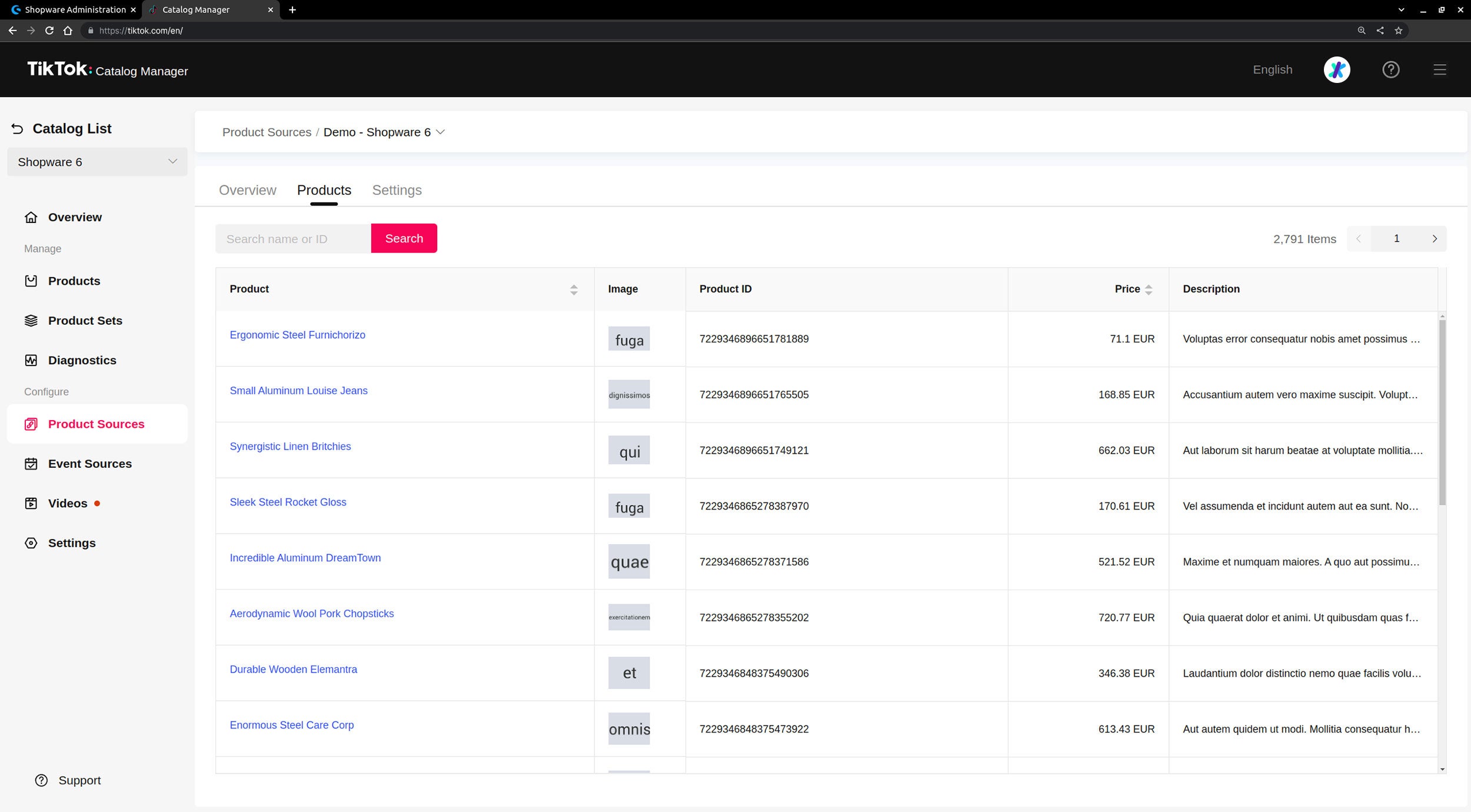
Task: Close the Shopware Administration tab
Action: [133, 10]
